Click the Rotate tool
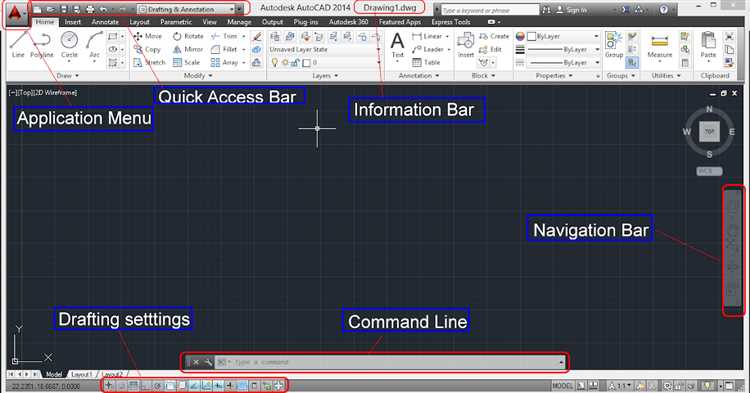Image resolution: width=750 pixels, height=393 pixels. [x=188, y=36]
